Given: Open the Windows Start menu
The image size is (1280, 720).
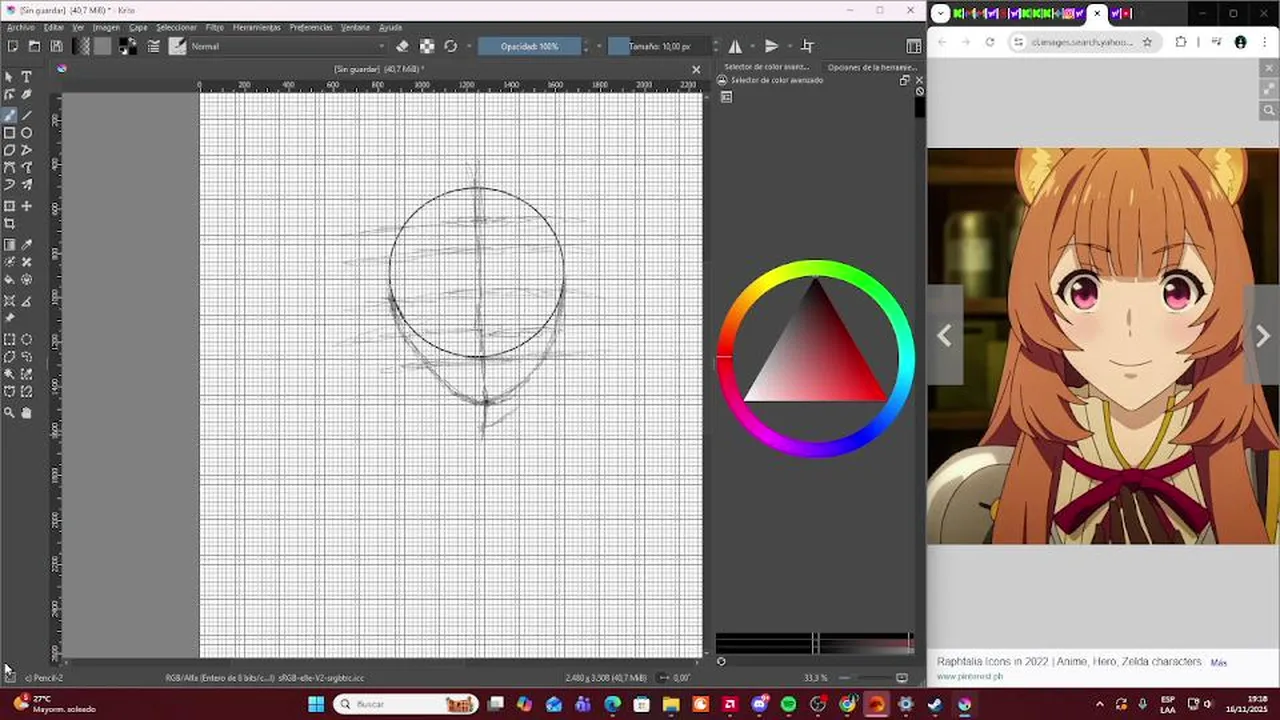Looking at the screenshot, I should point(316,704).
